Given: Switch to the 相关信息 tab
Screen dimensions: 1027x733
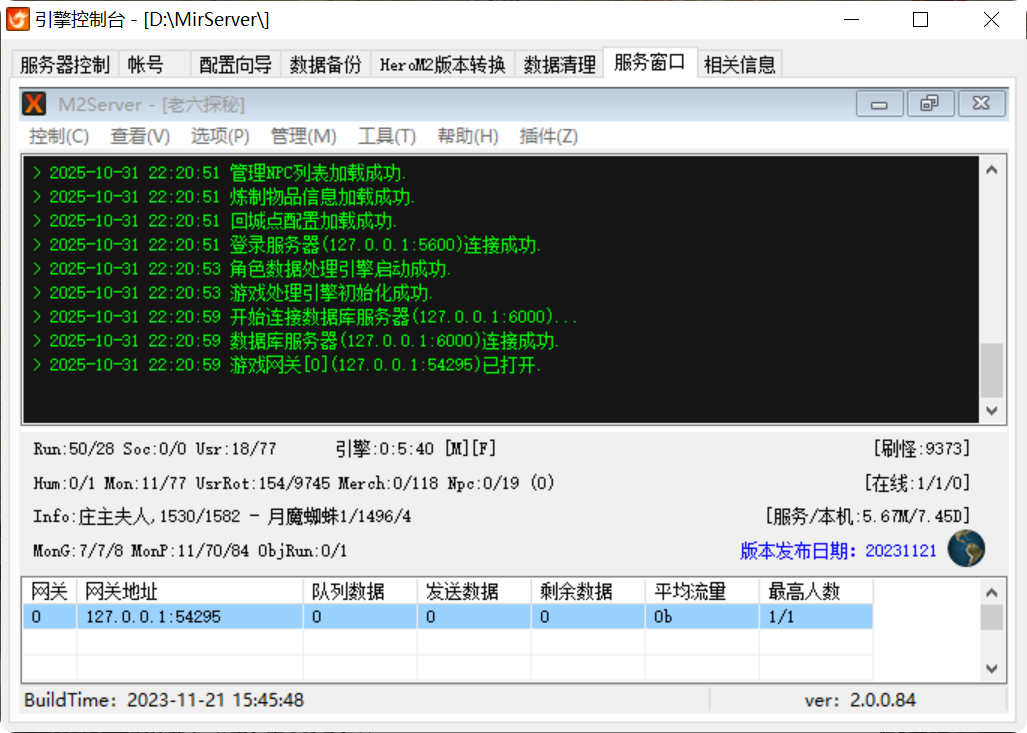Looking at the screenshot, I should point(742,63).
